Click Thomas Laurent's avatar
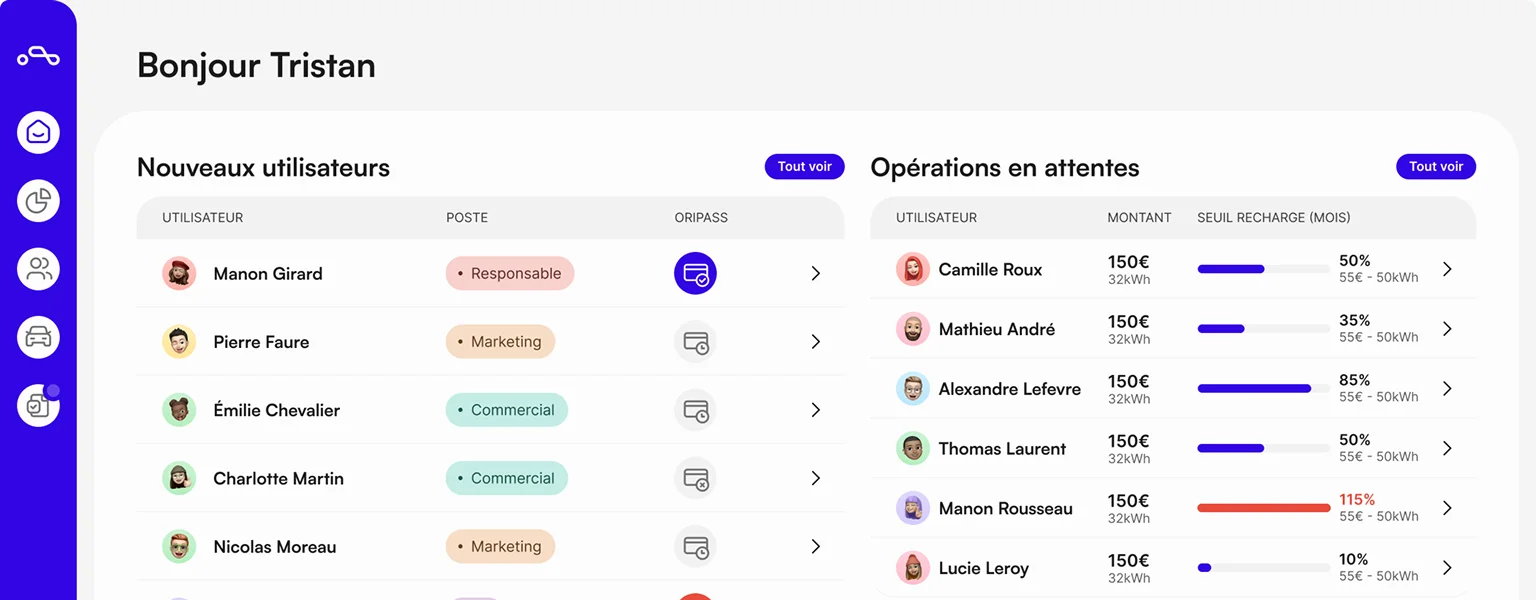 click(x=913, y=448)
